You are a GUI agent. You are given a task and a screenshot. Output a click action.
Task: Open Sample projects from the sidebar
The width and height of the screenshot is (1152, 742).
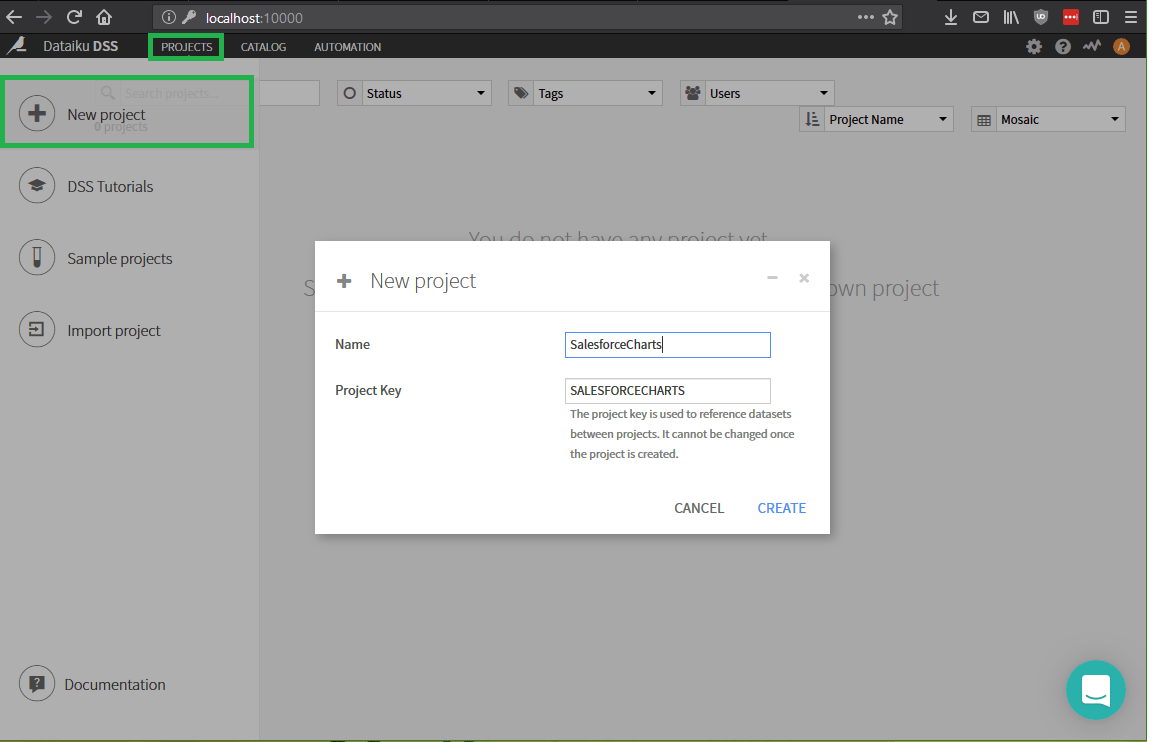37,257
